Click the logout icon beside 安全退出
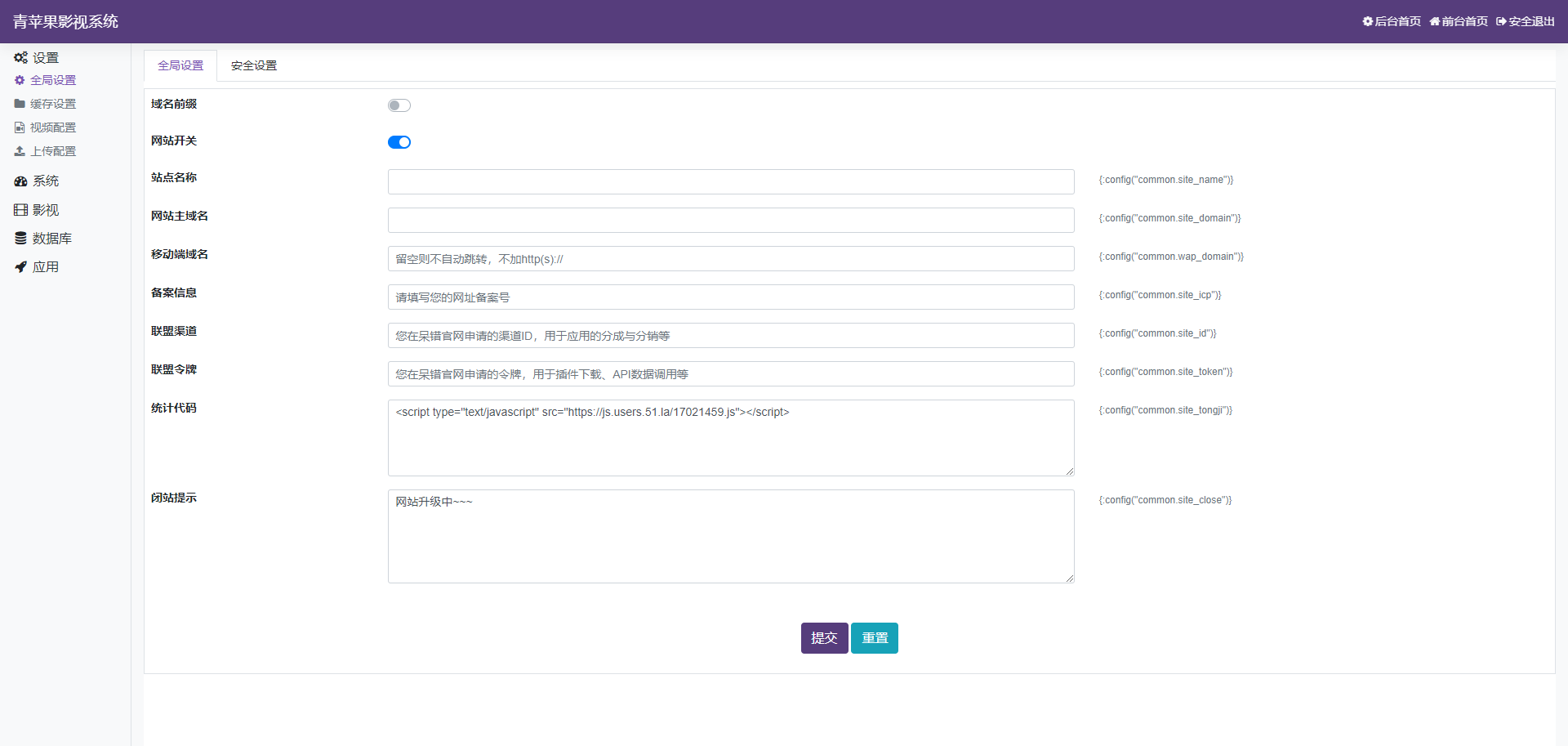Image resolution: width=1568 pixels, height=746 pixels. click(x=1500, y=21)
